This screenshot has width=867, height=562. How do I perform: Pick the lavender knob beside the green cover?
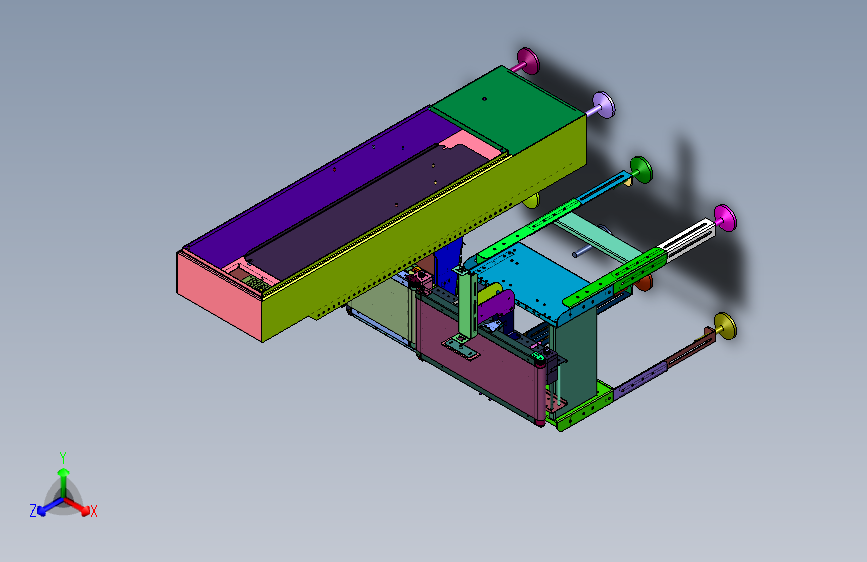[604, 105]
